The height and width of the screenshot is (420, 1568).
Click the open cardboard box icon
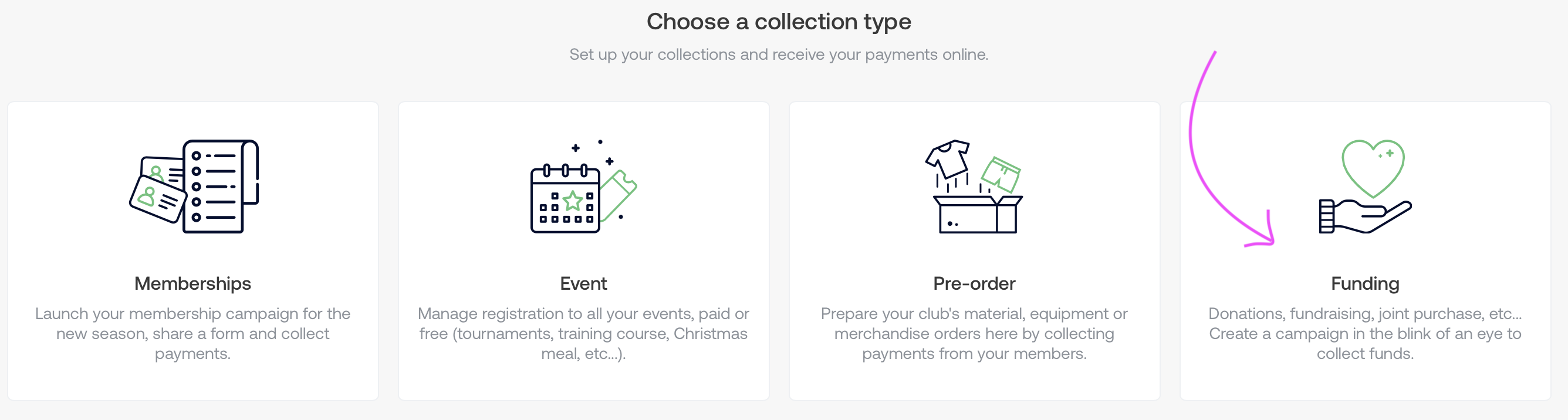point(978,214)
